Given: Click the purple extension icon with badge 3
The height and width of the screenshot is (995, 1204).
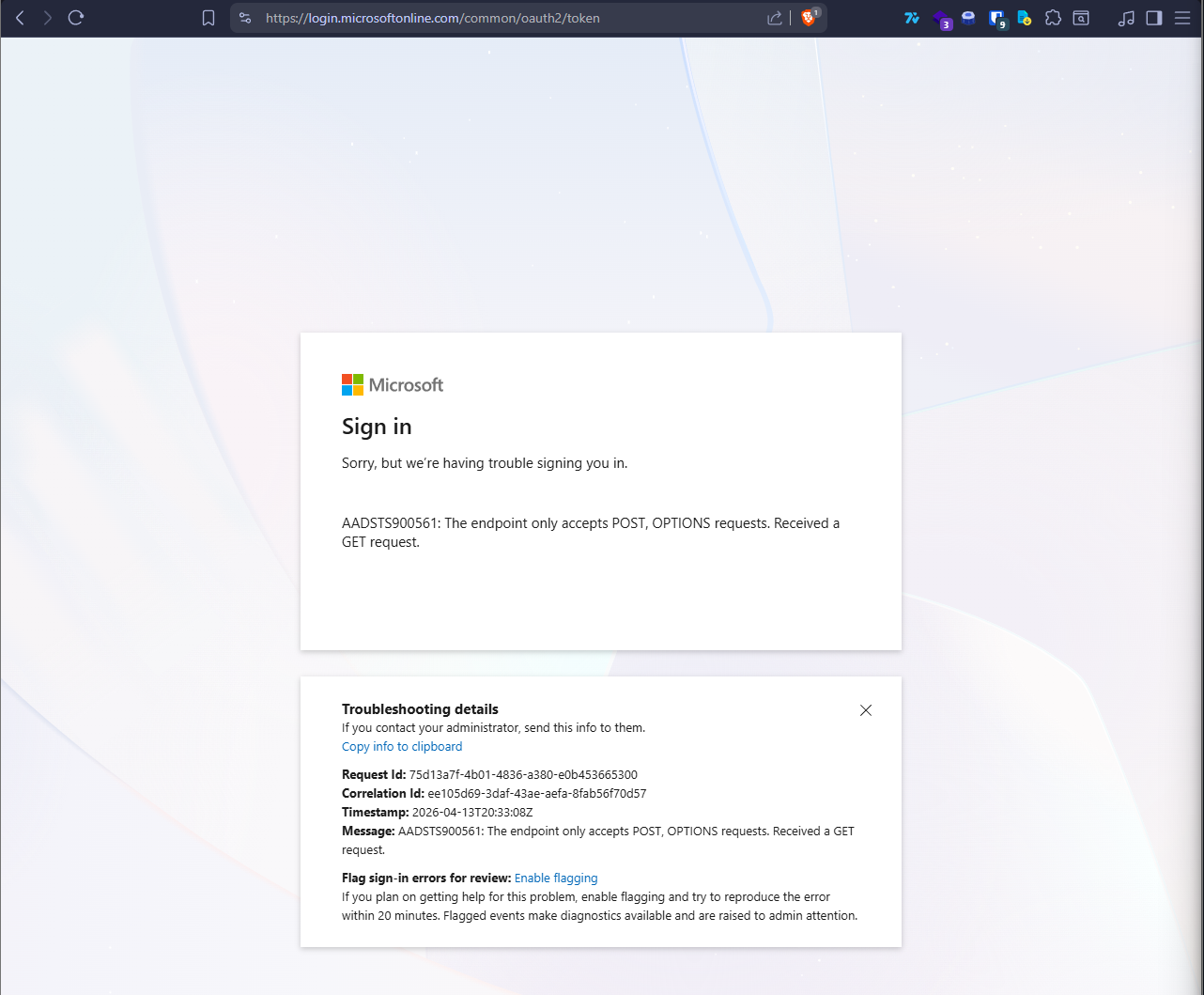Looking at the screenshot, I should [942, 17].
